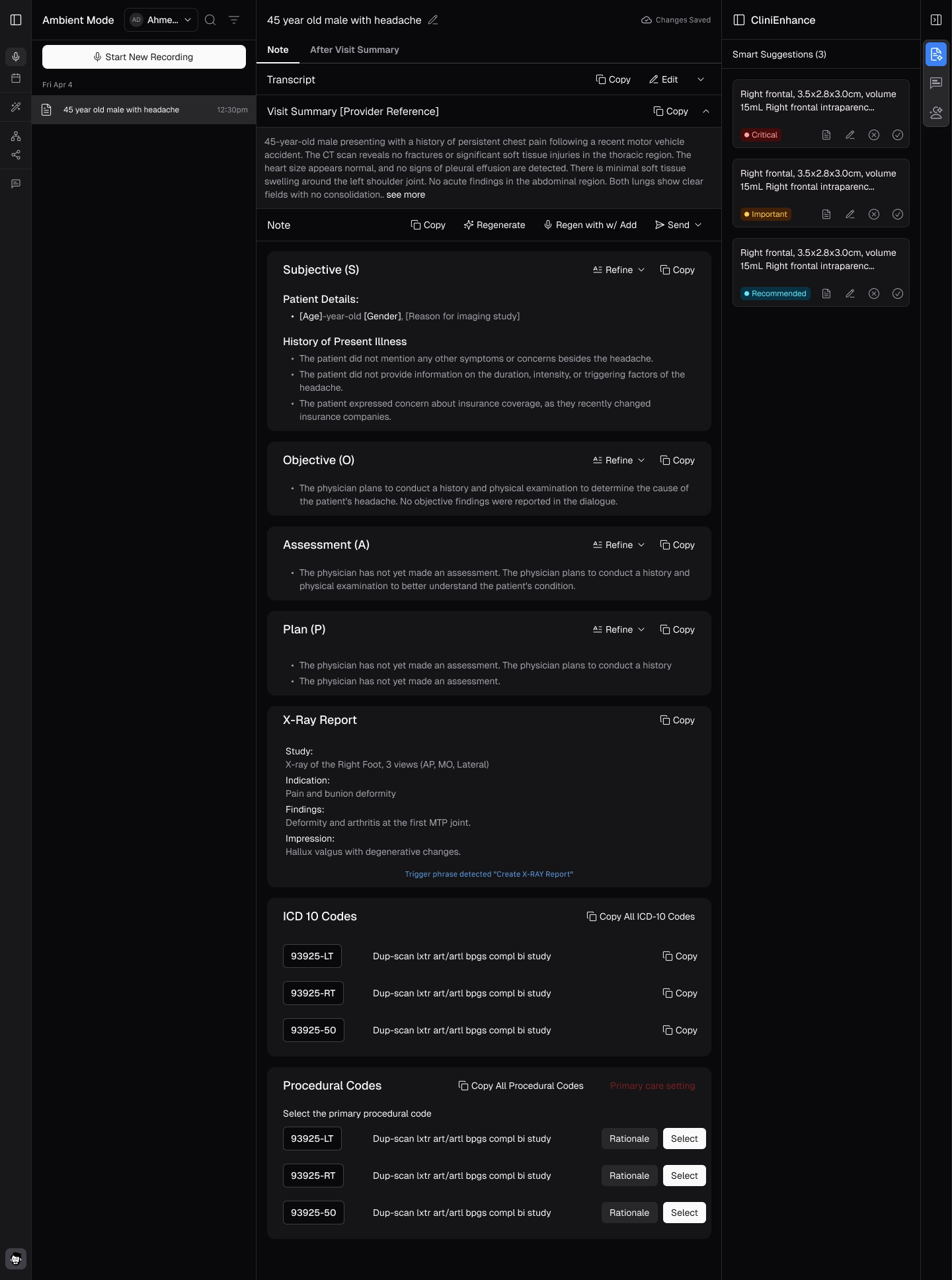Image resolution: width=952 pixels, height=1280 pixels.
Task: Edit the note title with pencil icon
Action: coord(433,20)
